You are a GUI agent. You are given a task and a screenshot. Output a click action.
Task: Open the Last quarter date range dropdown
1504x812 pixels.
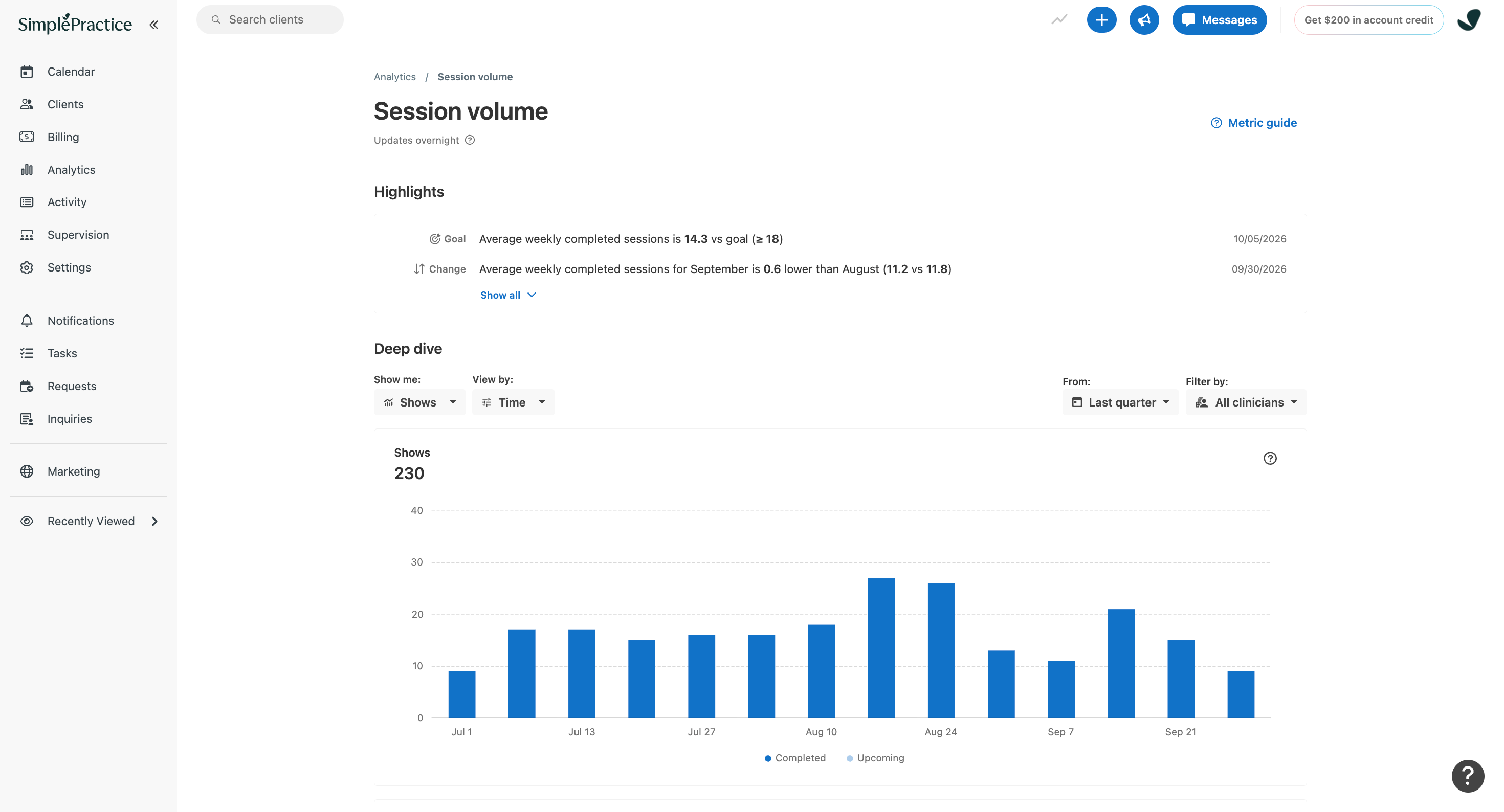[x=1120, y=402]
